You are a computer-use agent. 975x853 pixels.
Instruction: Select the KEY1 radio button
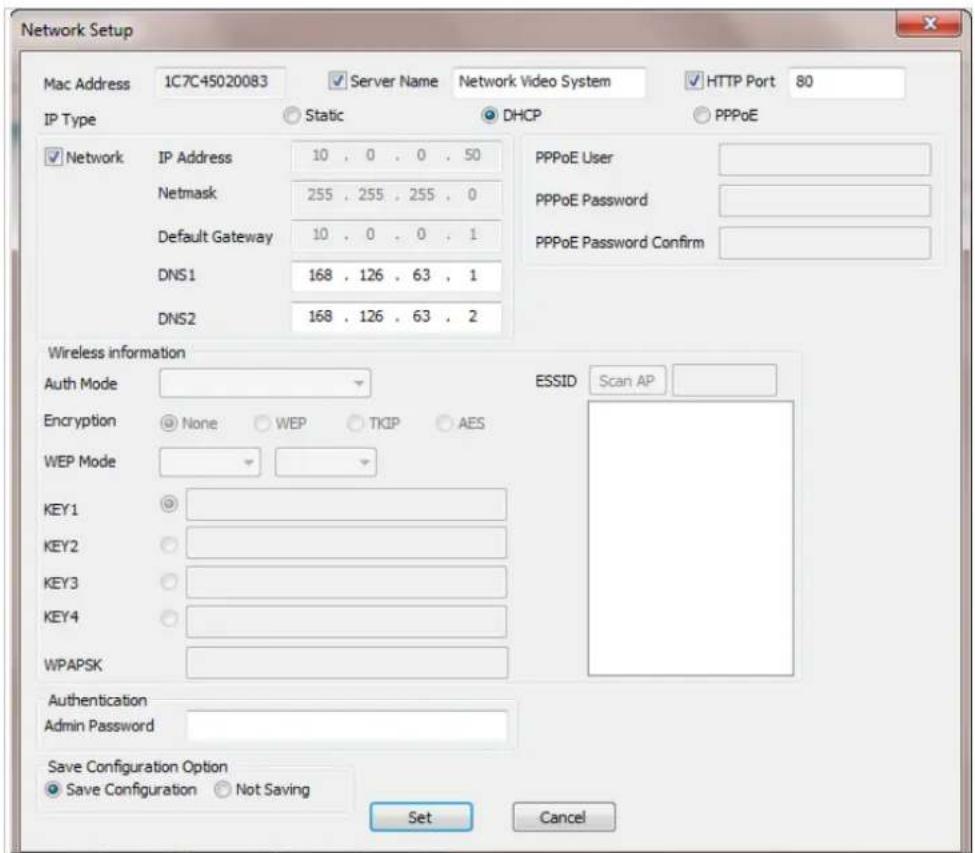pos(169,504)
